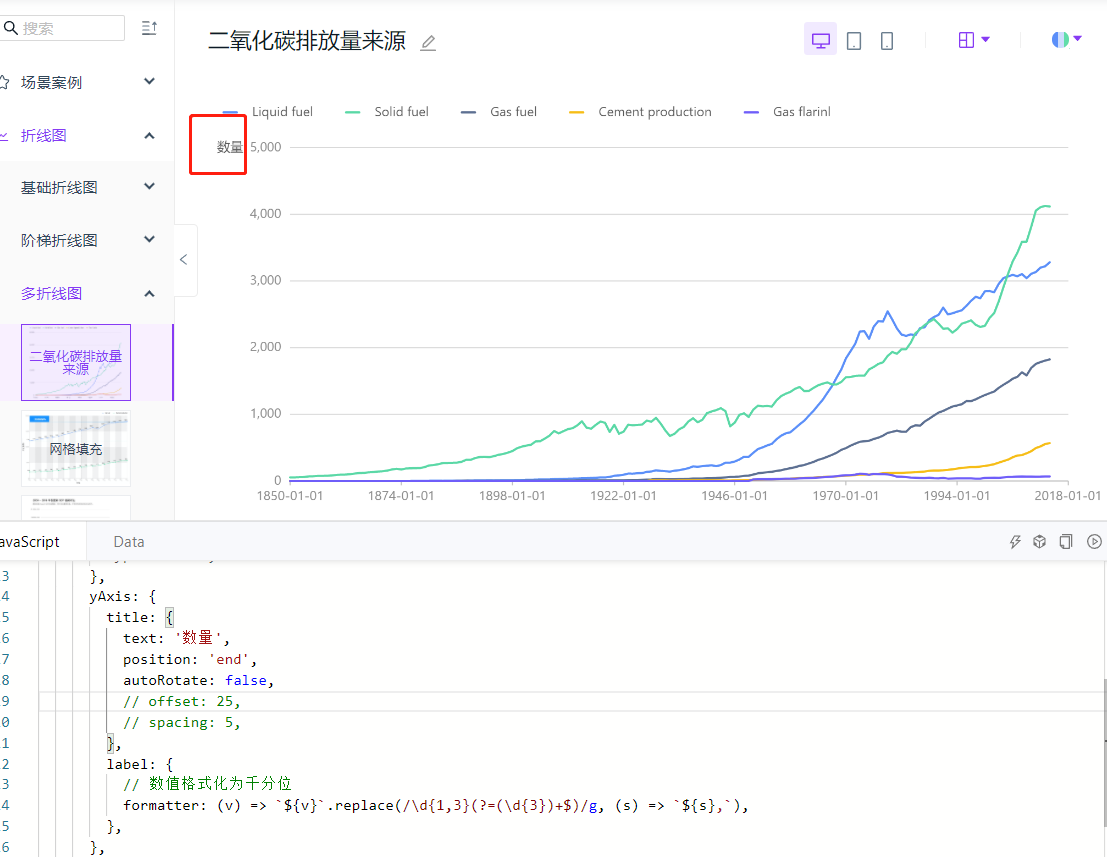Click the lightning quick-run icon
Viewport: 1107px width, 857px height.
1014,541
